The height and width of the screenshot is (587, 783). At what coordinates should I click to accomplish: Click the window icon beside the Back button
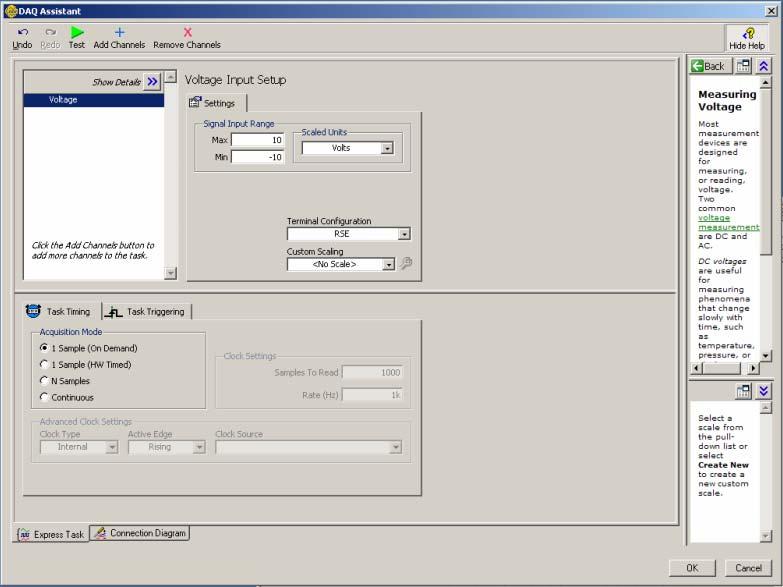(743, 66)
